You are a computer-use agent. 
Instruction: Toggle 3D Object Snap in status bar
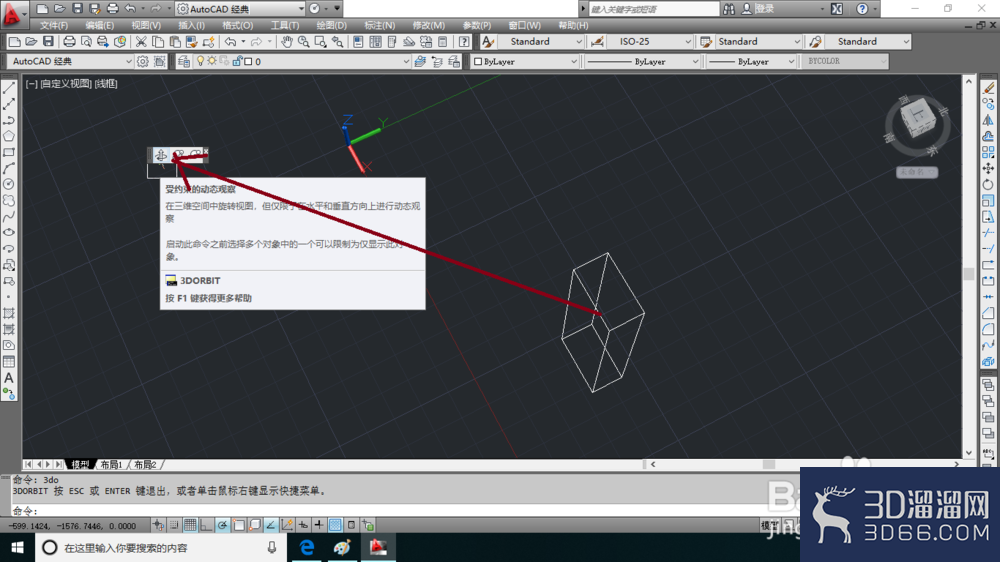point(254,526)
